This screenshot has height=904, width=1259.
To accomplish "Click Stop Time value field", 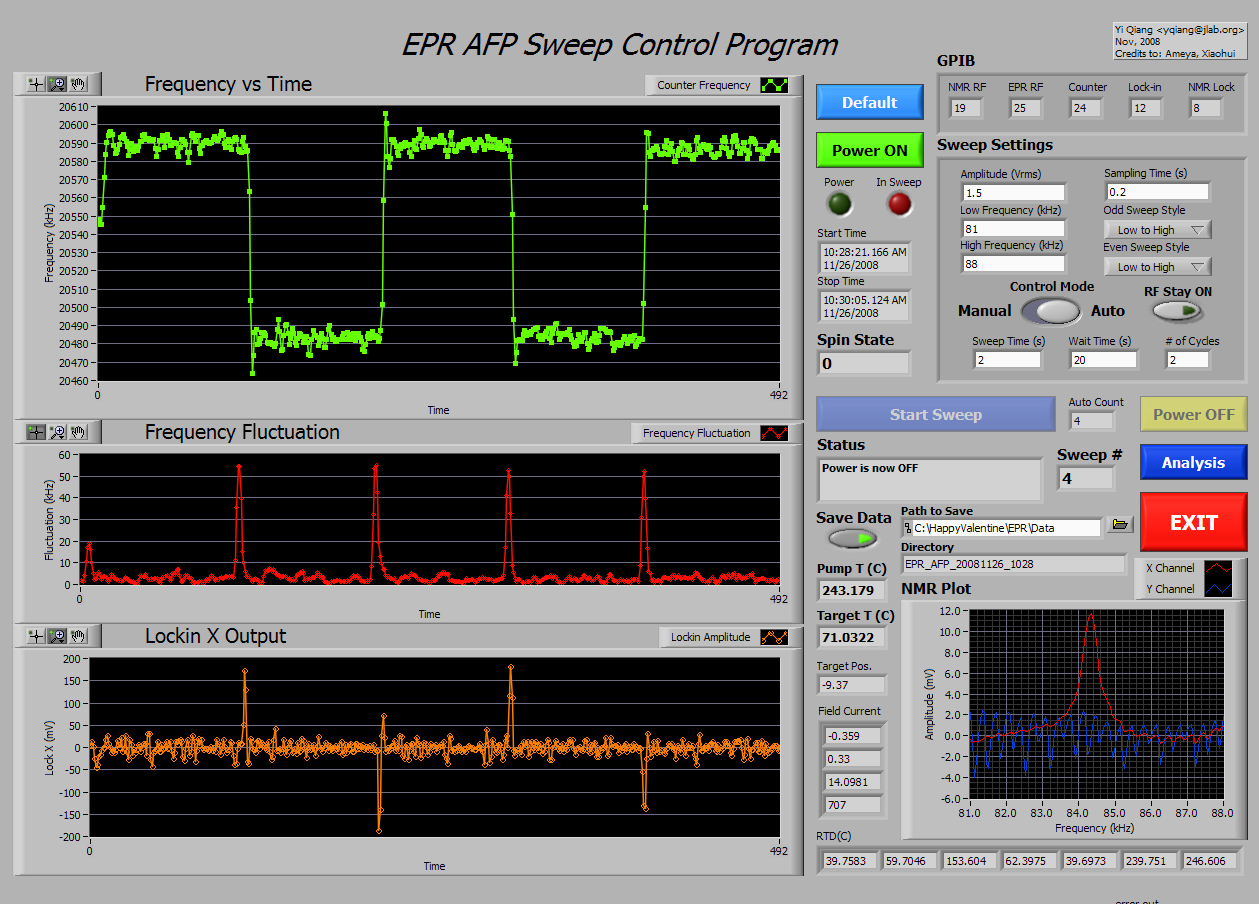I will point(864,305).
